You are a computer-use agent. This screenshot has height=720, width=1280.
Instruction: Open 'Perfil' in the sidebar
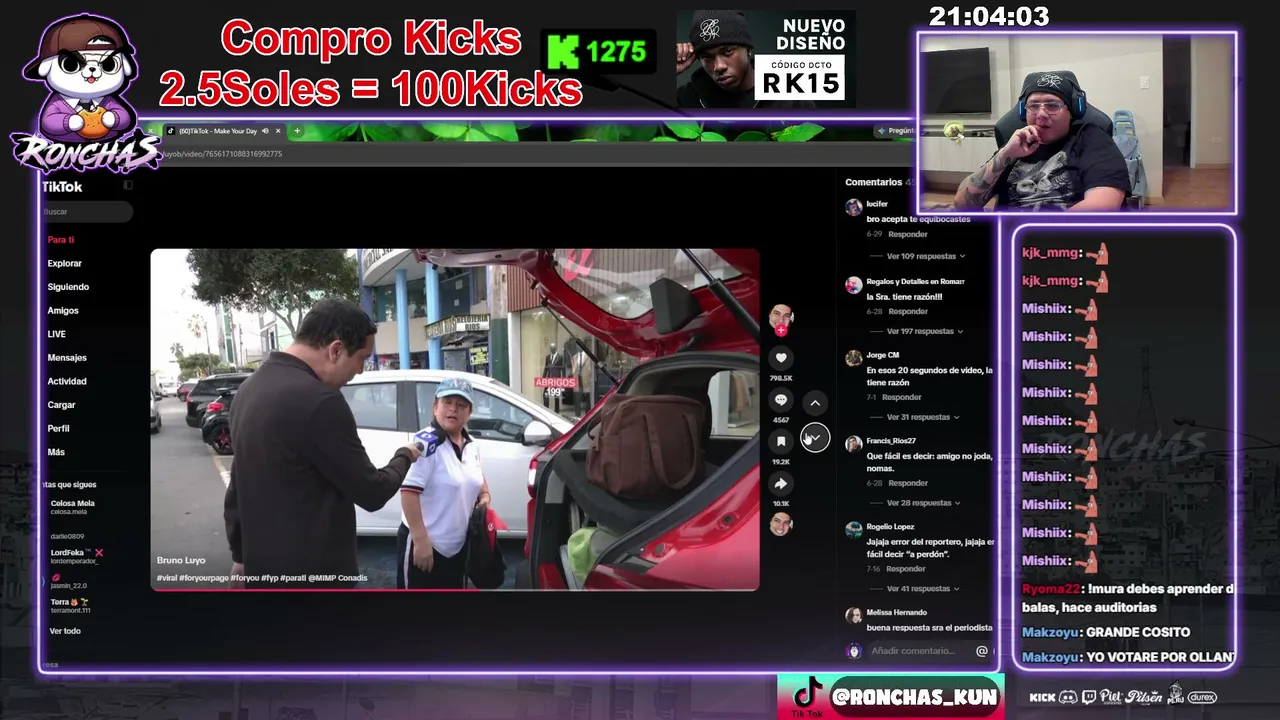[x=58, y=428]
